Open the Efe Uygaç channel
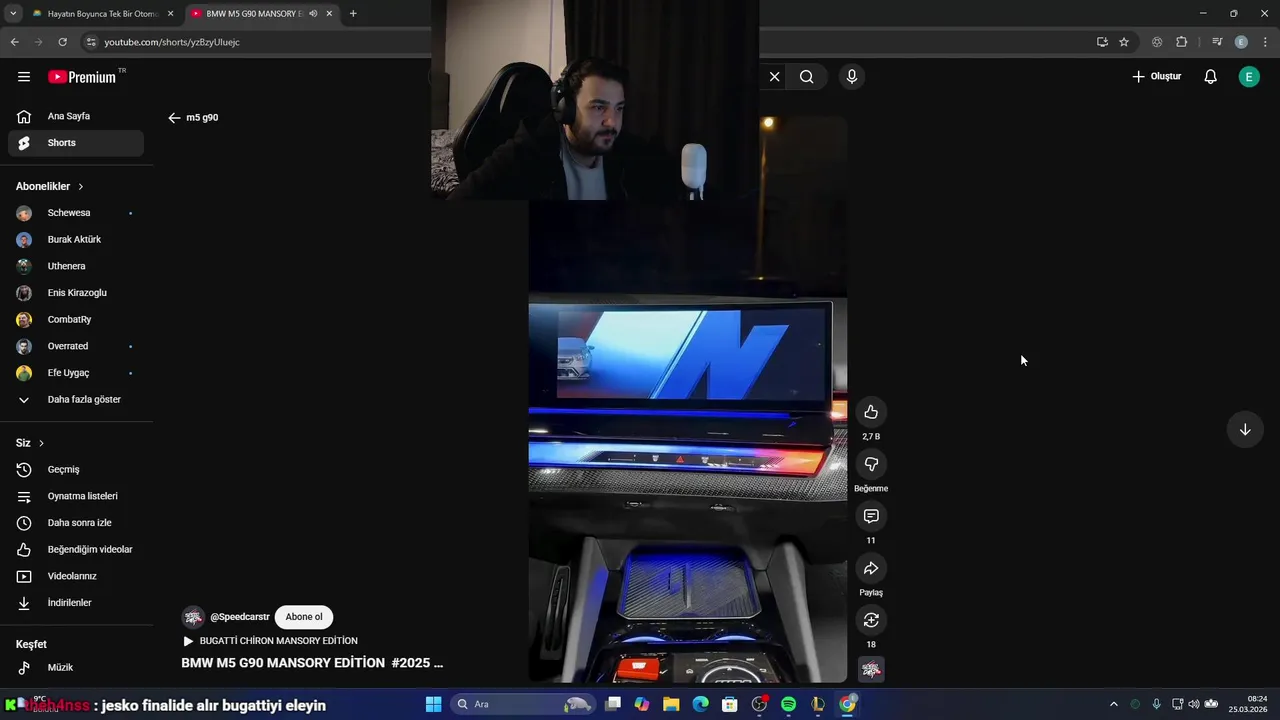The width and height of the screenshot is (1280, 720). [76, 373]
